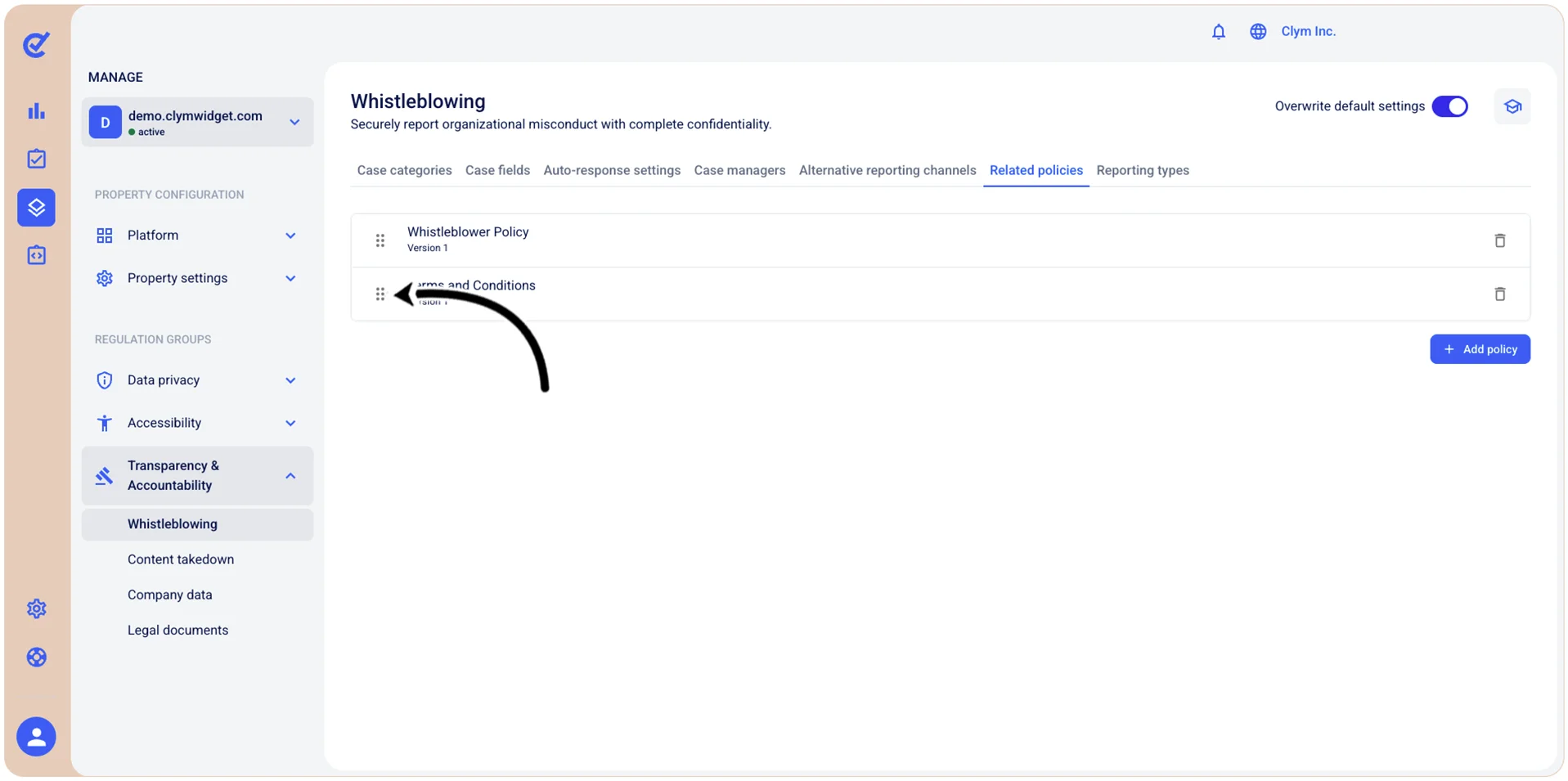Open Alternative reporting channels tab
1568x781 pixels.
pos(887,170)
